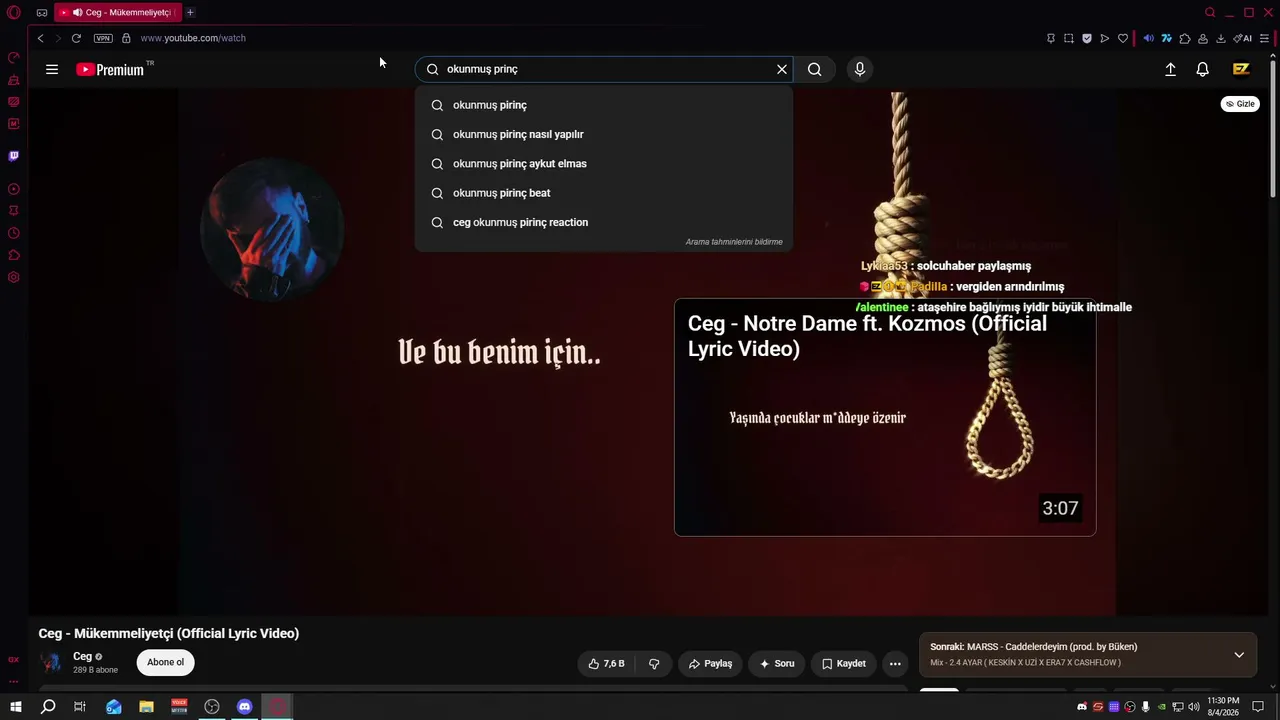Image resolution: width=1280 pixels, height=720 pixels.
Task: Open the browser downloads icon
Action: [x=1221, y=38]
